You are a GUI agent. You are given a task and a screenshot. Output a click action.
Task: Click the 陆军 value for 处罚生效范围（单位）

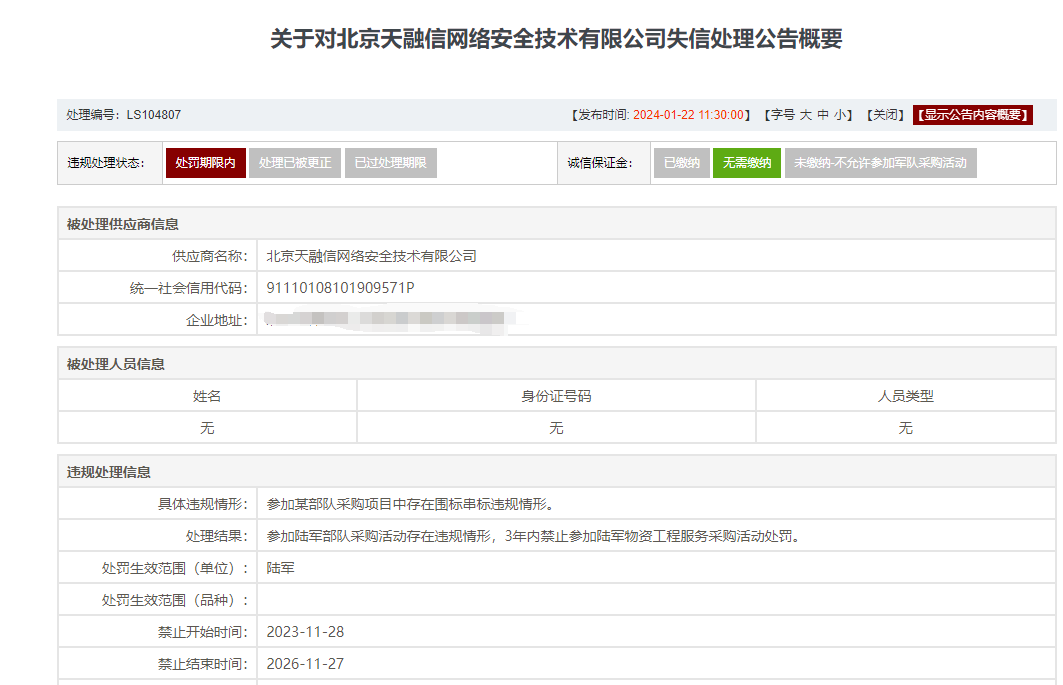click(280, 568)
